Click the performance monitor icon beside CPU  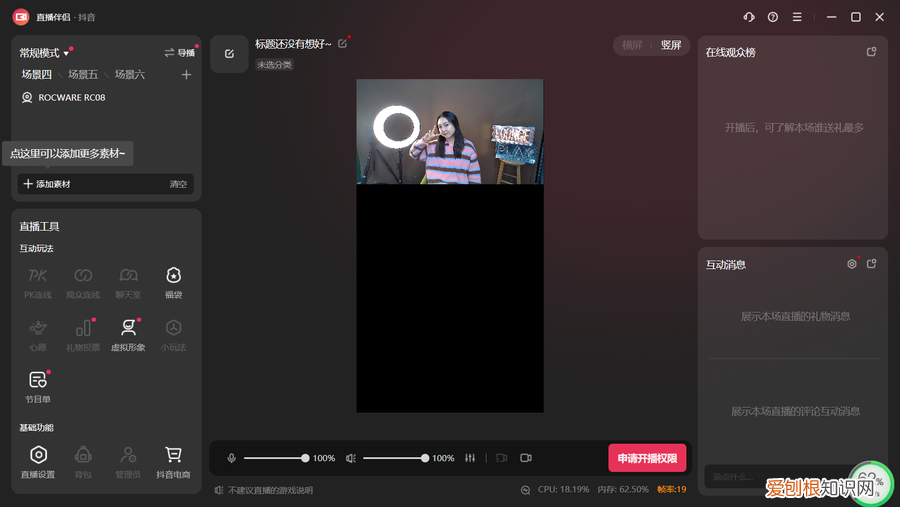pos(525,490)
